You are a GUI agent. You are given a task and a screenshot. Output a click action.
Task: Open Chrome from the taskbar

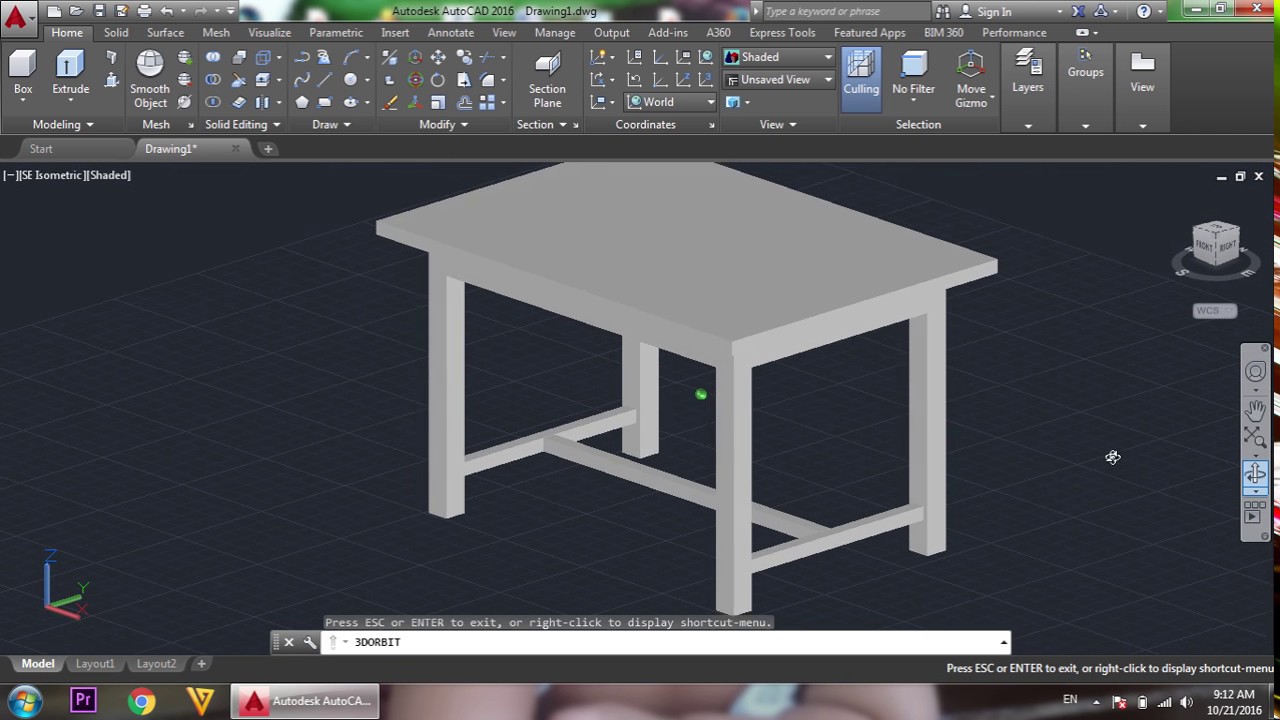(x=142, y=701)
